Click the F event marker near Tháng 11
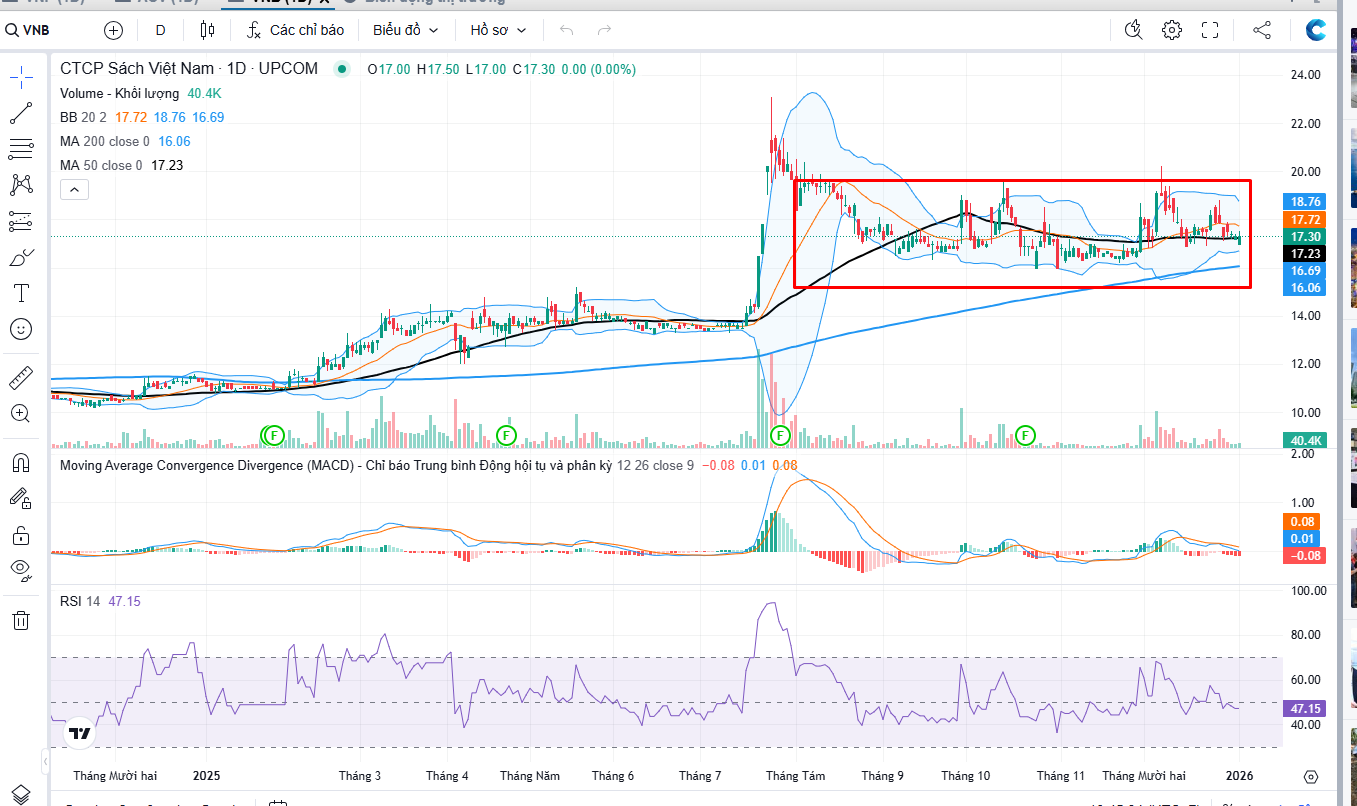 tap(1025, 435)
